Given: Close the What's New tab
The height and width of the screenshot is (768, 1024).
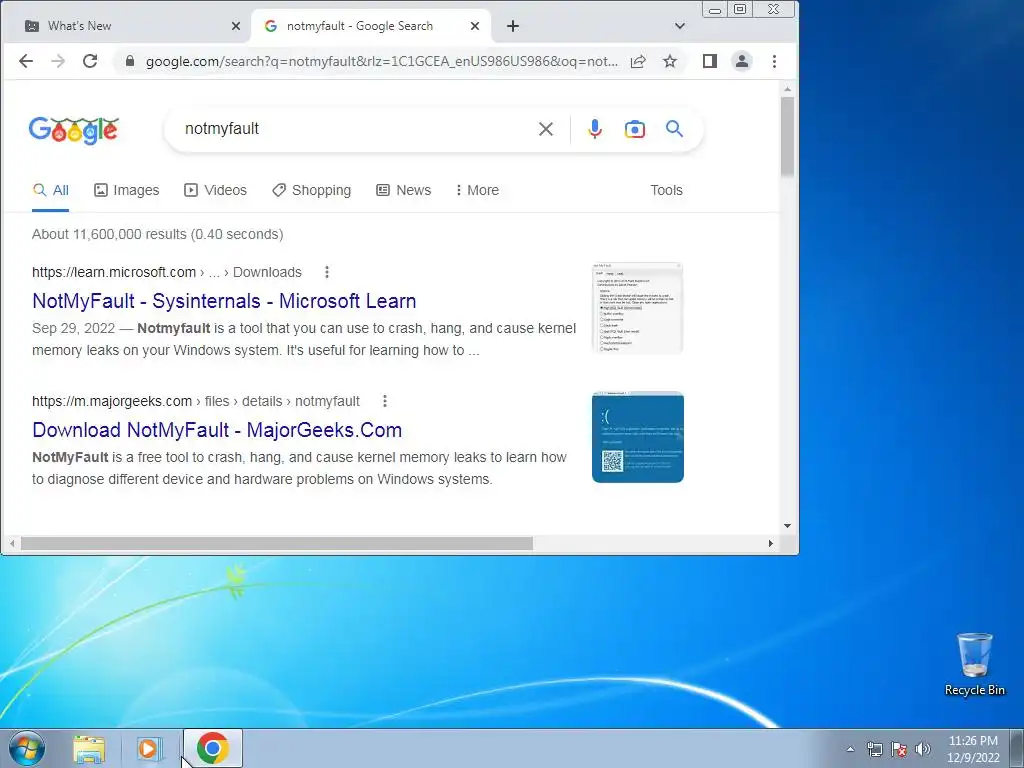Looking at the screenshot, I should 236,26.
